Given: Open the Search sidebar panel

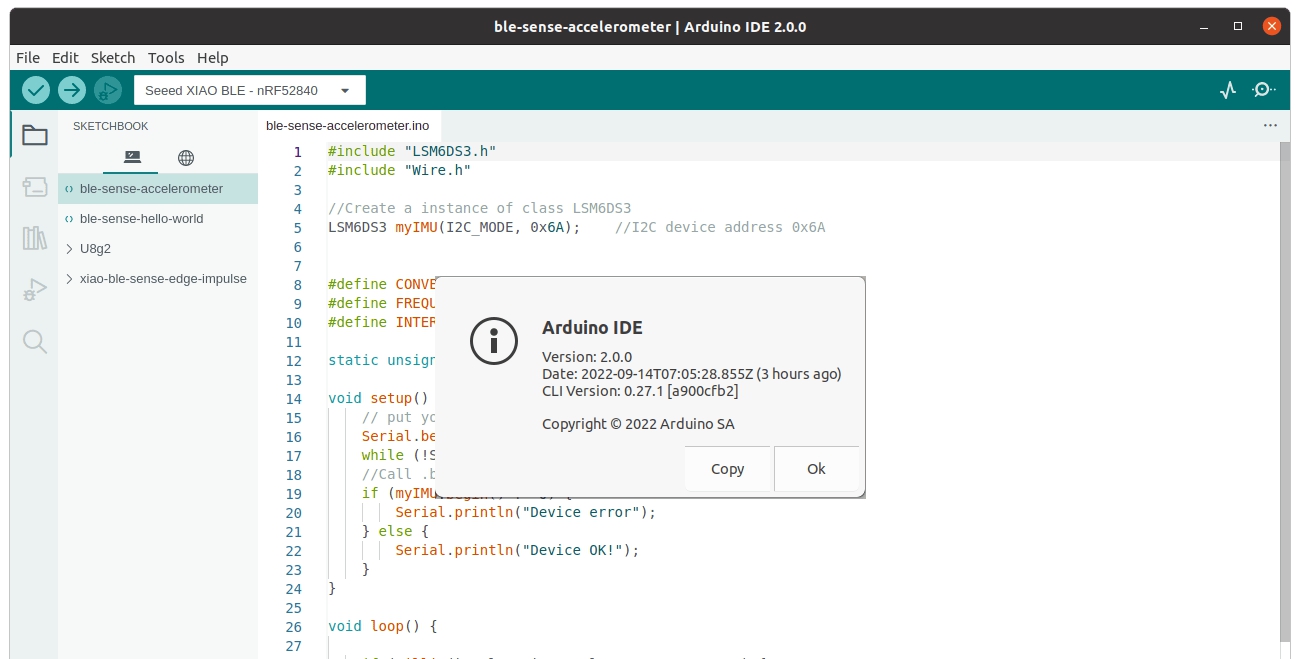Looking at the screenshot, I should coord(34,341).
